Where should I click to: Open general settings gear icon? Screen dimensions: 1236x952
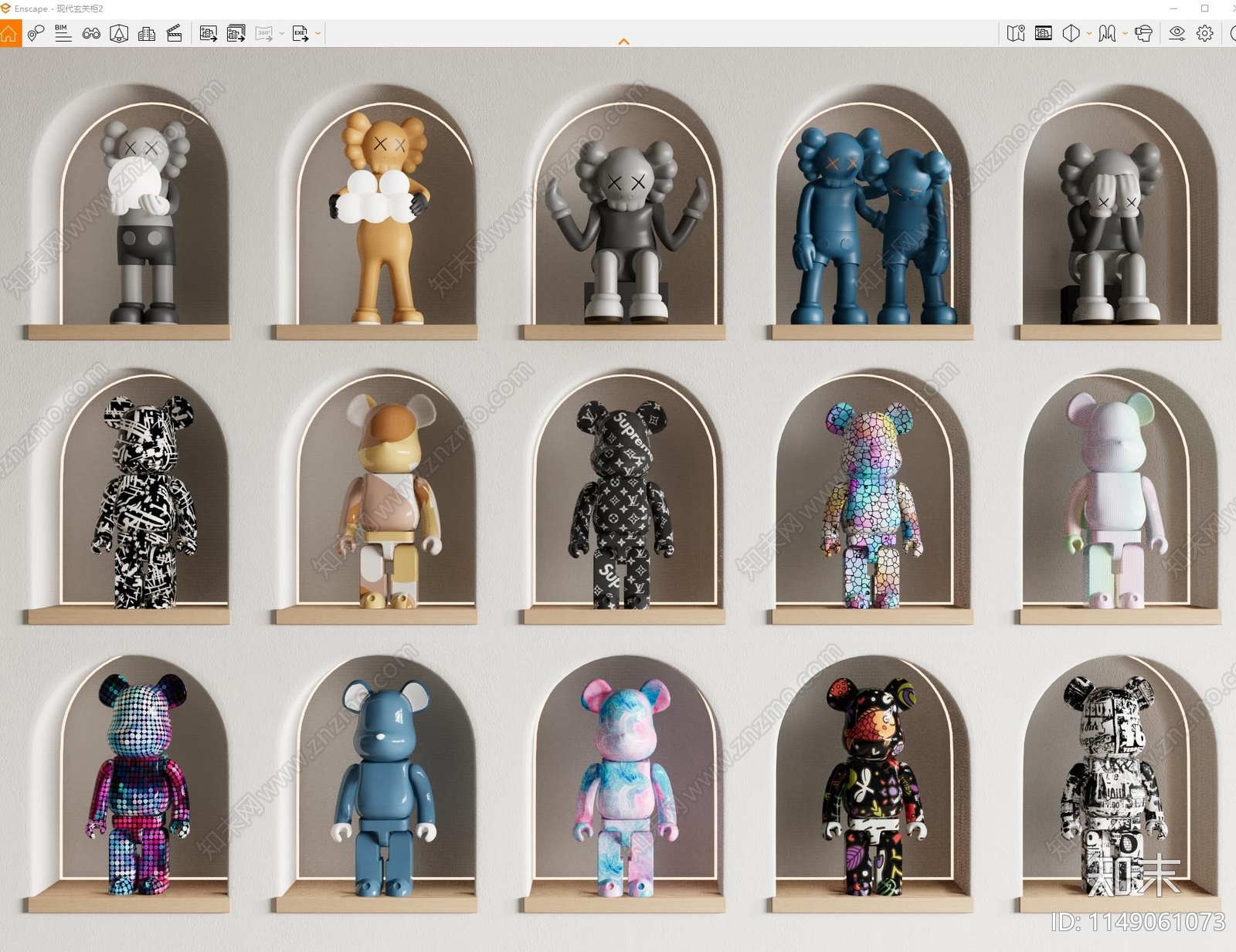(1205, 33)
